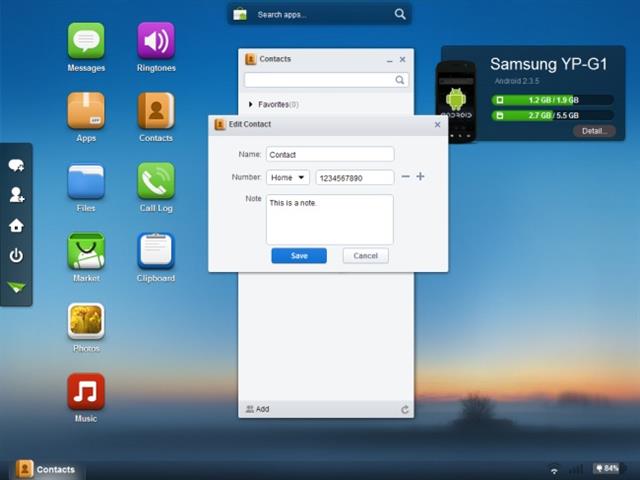This screenshot has height=480, width=640.
Task: Click the home icon in left sidebar
Action: (16, 226)
